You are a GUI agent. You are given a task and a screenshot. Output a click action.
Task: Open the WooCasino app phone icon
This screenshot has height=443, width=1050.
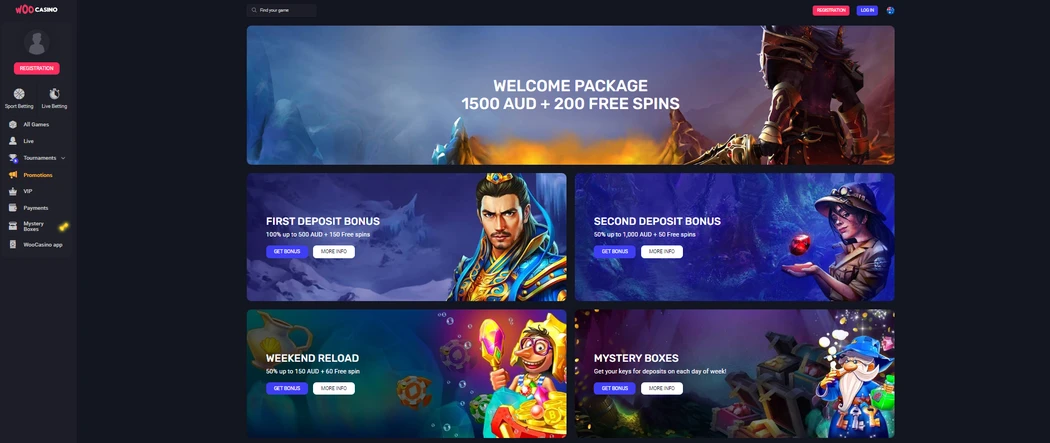coord(13,245)
